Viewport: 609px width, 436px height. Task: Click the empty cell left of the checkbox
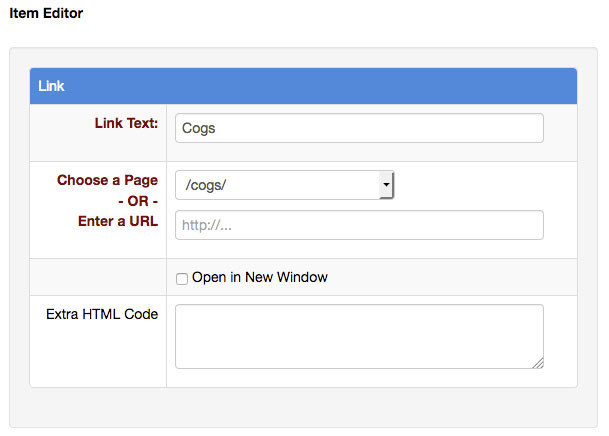(x=98, y=277)
